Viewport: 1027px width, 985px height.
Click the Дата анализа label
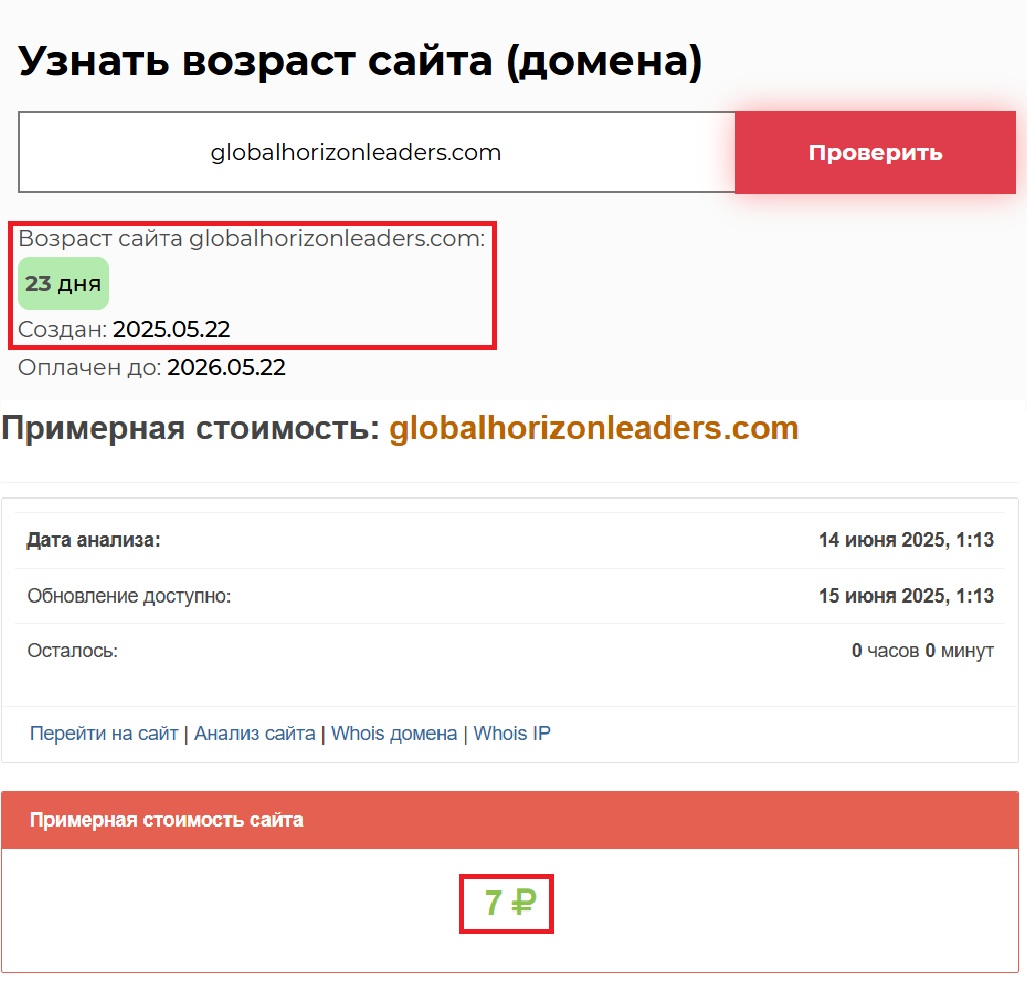pyautogui.click(x=94, y=540)
